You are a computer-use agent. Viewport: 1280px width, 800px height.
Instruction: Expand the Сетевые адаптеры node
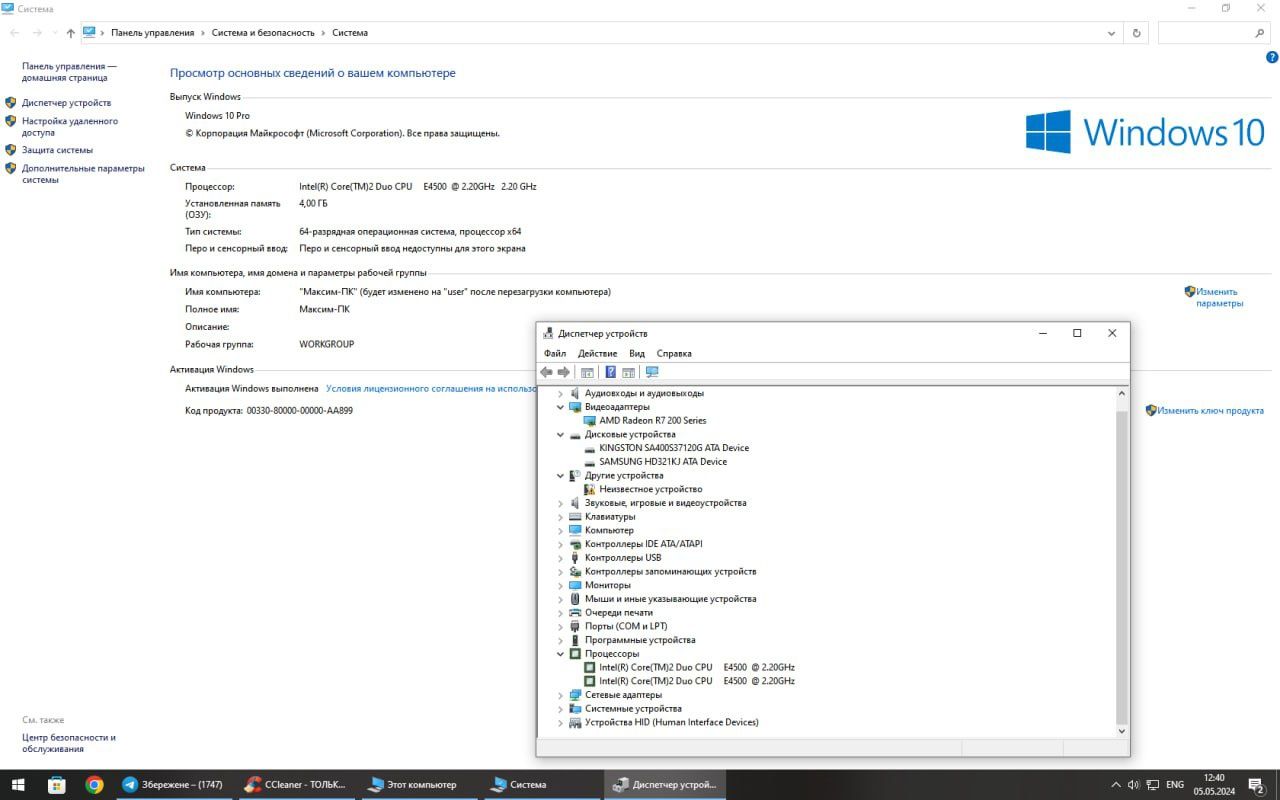click(x=561, y=695)
